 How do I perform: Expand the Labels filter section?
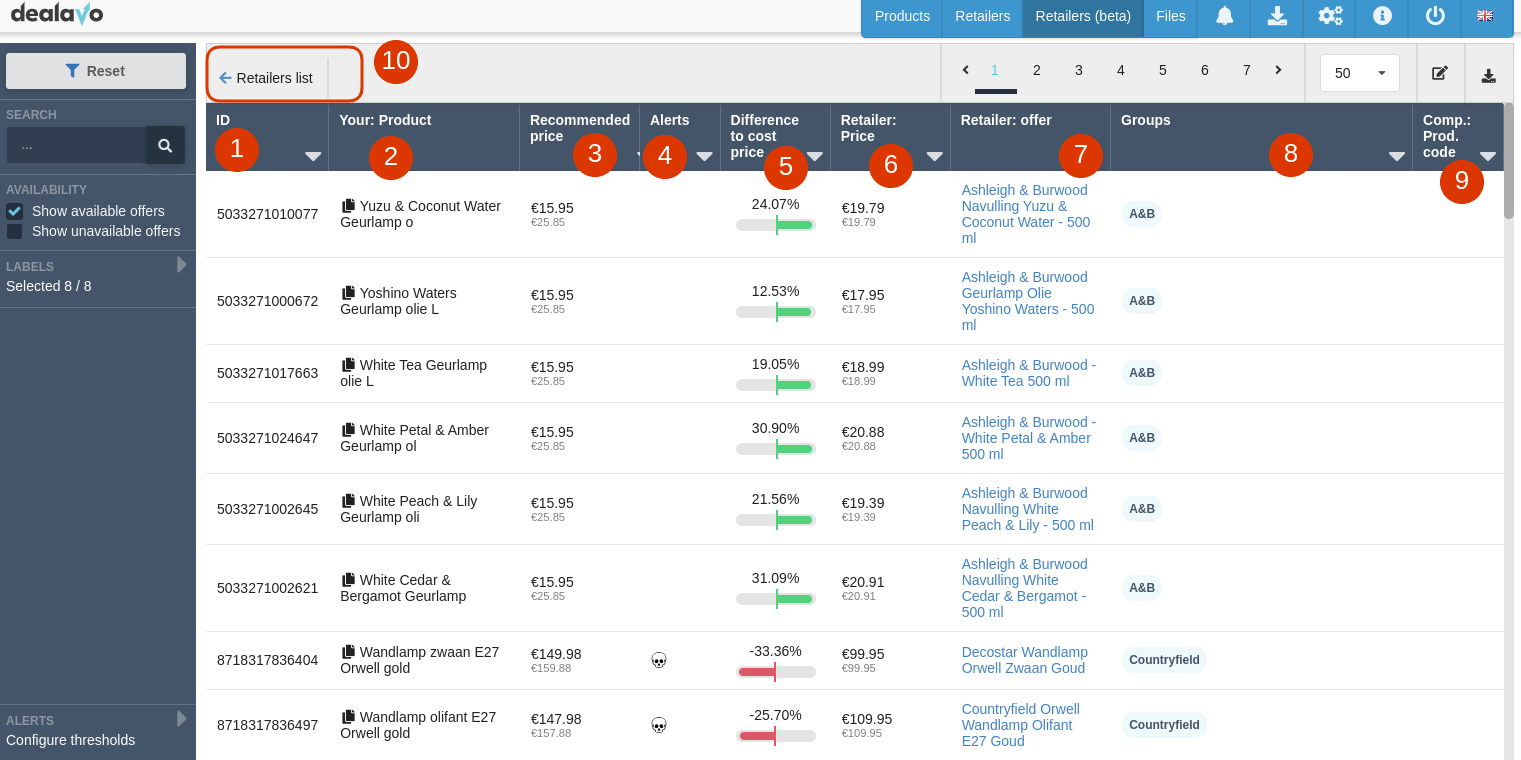click(x=182, y=265)
